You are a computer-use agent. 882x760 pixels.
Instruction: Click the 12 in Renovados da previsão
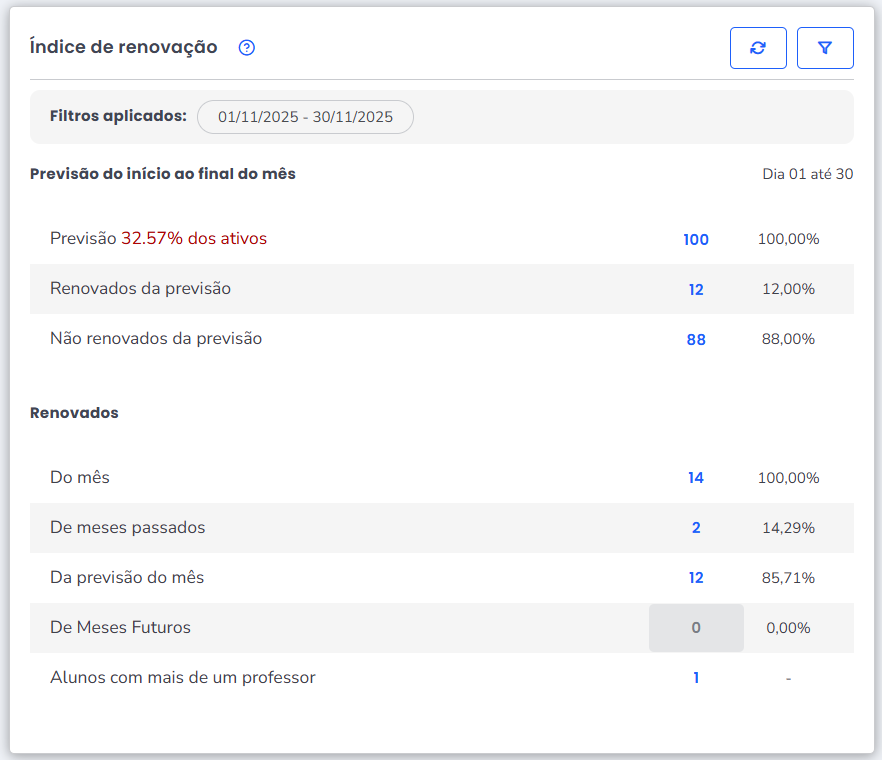[696, 290]
